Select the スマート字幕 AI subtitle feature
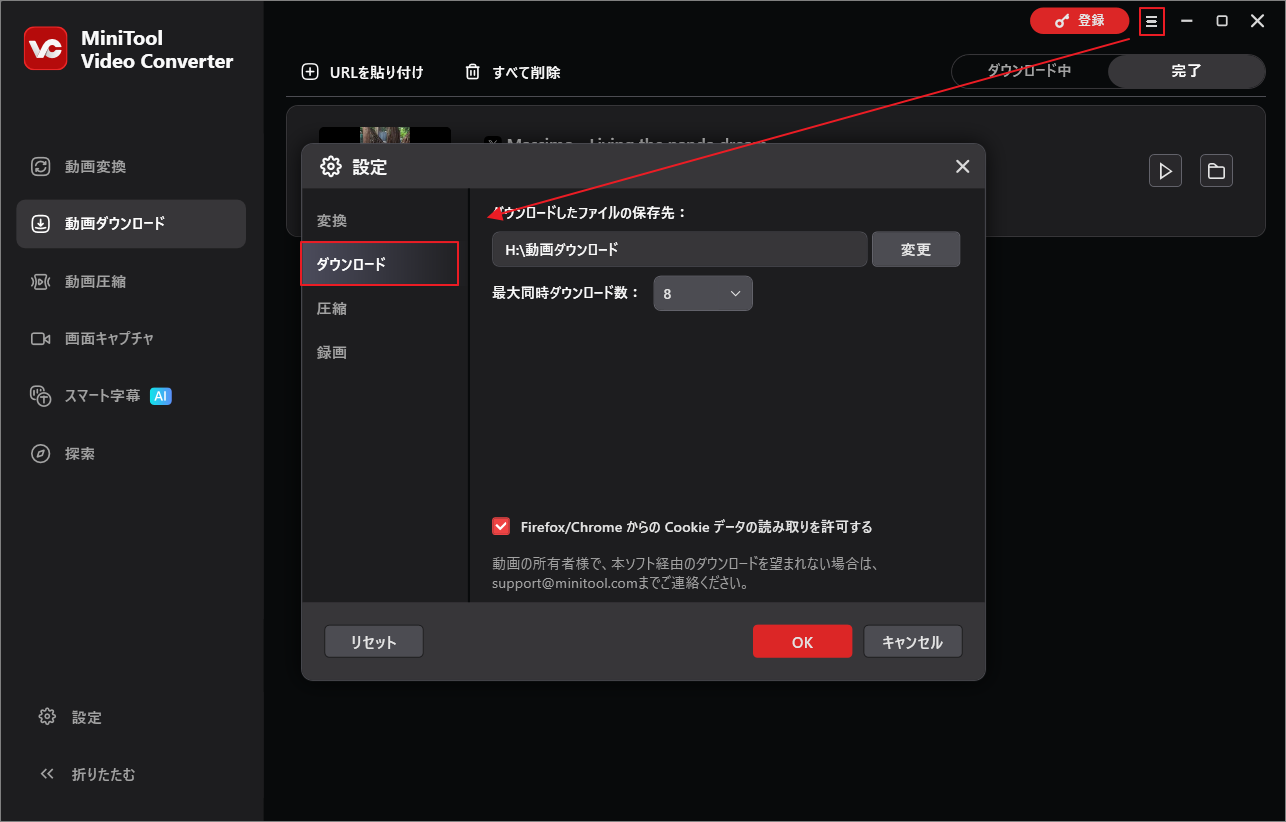 (x=88, y=396)
